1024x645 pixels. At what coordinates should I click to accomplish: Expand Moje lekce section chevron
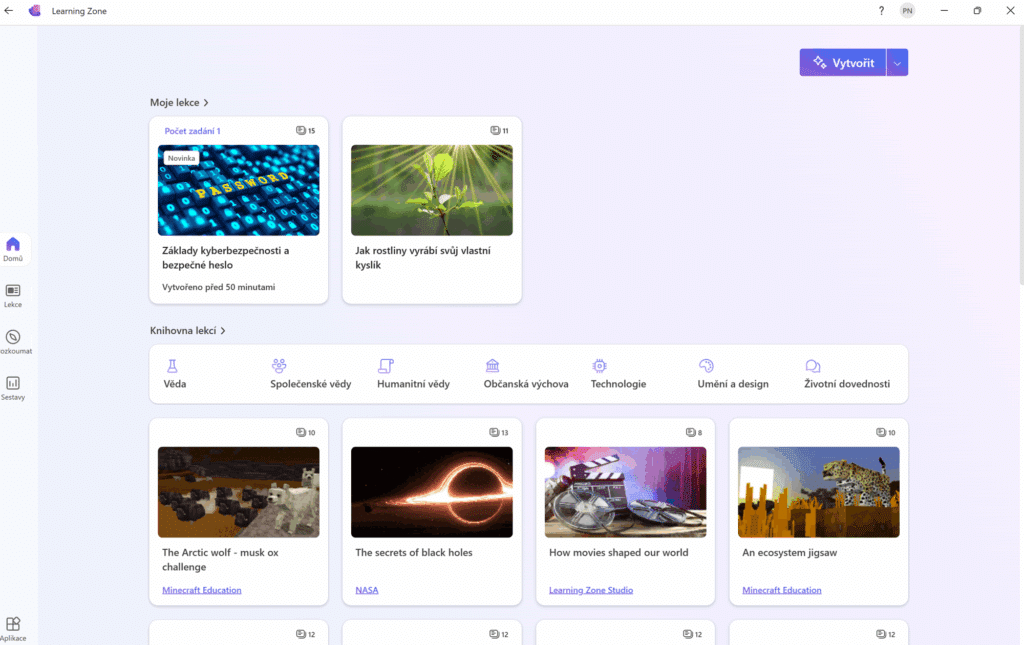[206, 102]
